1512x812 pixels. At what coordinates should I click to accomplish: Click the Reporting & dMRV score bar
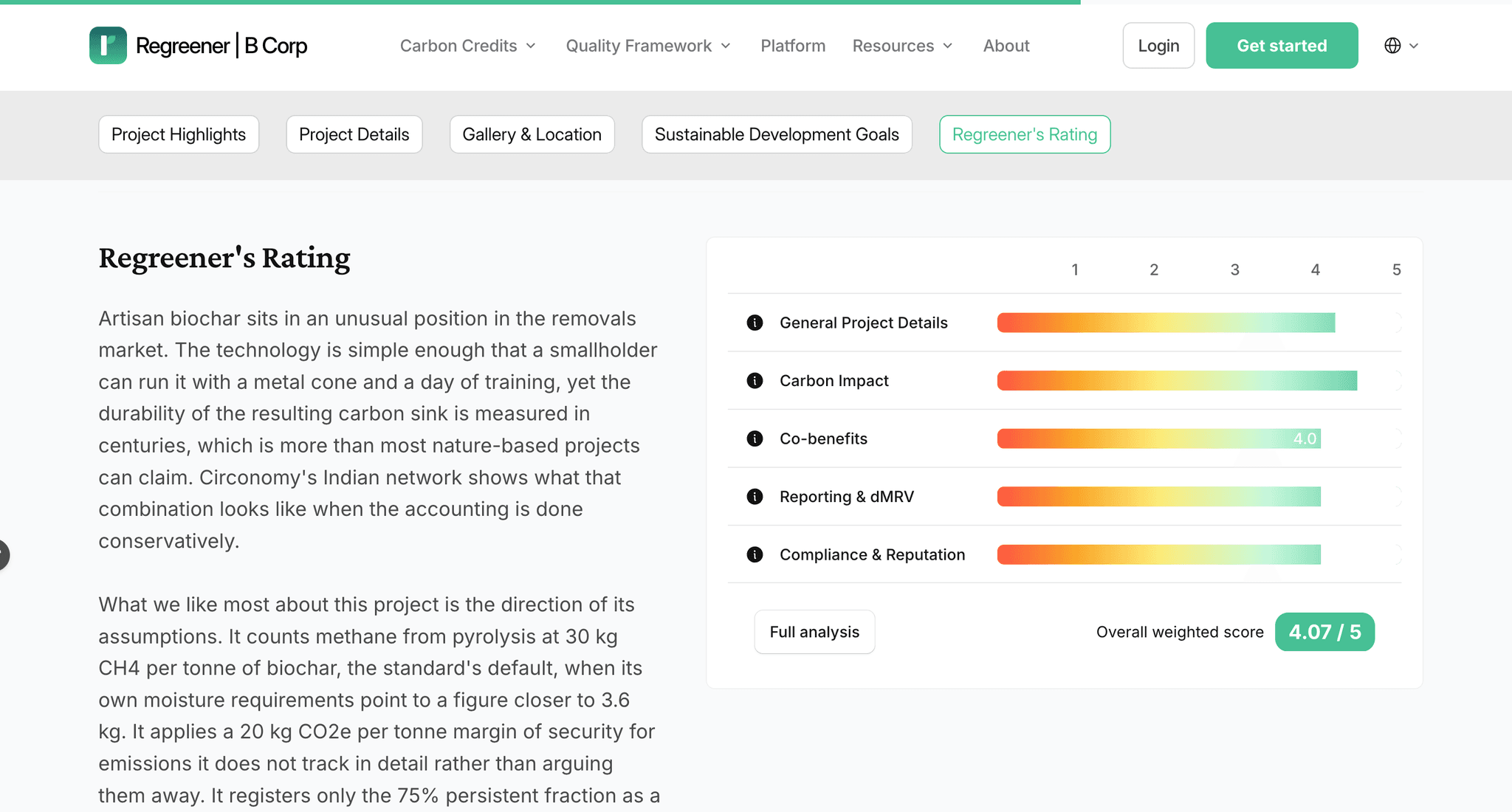(1159, 497)
